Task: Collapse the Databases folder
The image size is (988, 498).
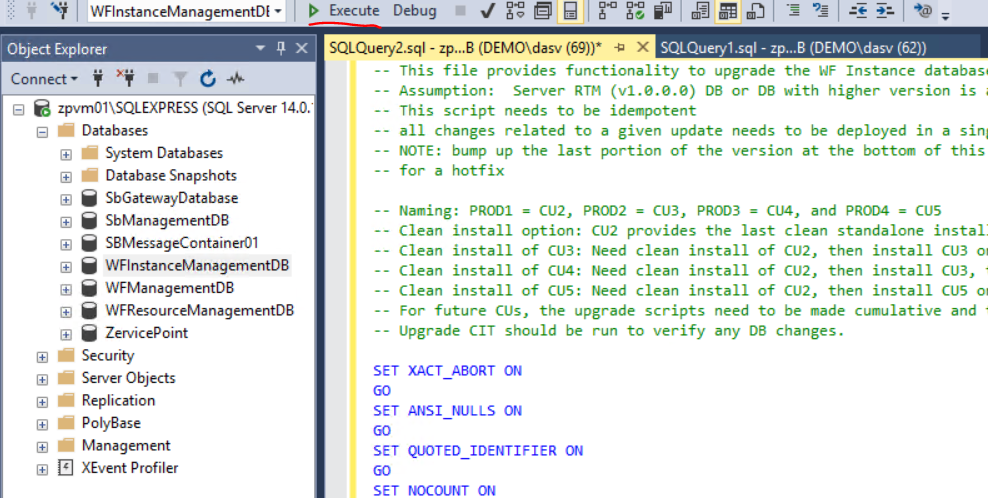Action: [x=42, y=131]
